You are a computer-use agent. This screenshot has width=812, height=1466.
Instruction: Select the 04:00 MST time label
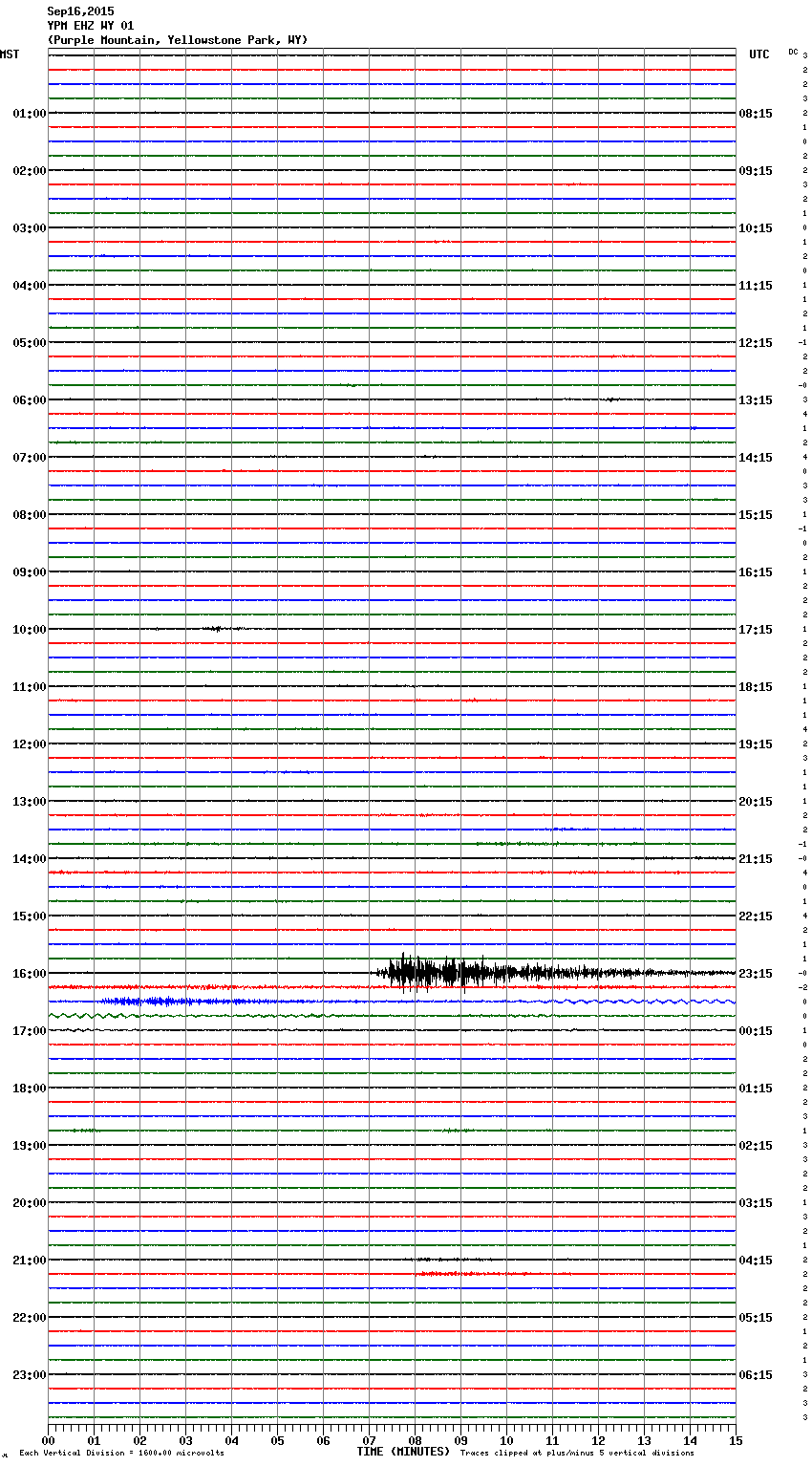click(x=30, y=286)
